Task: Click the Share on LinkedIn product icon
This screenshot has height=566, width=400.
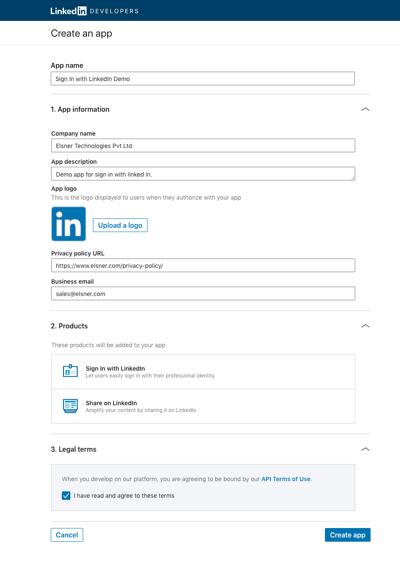Action: (x=70, y=406)
